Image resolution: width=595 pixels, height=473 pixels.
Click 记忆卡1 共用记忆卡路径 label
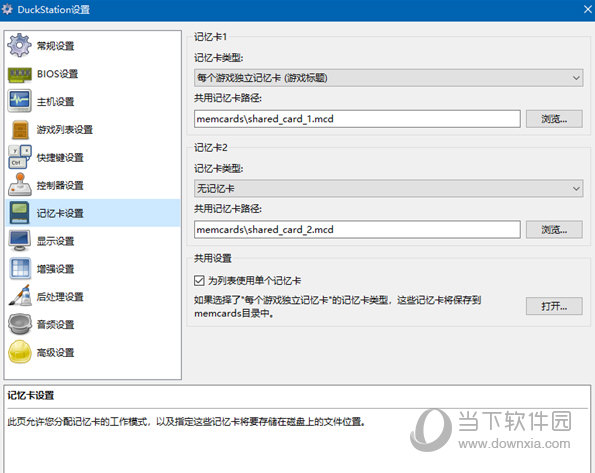pyautogui.click(x=228, y=98)
